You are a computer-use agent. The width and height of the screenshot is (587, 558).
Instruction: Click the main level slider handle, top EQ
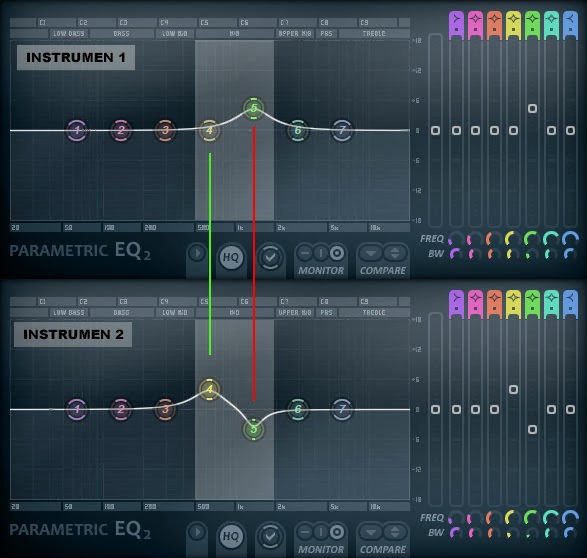click(x=435, y=131)
